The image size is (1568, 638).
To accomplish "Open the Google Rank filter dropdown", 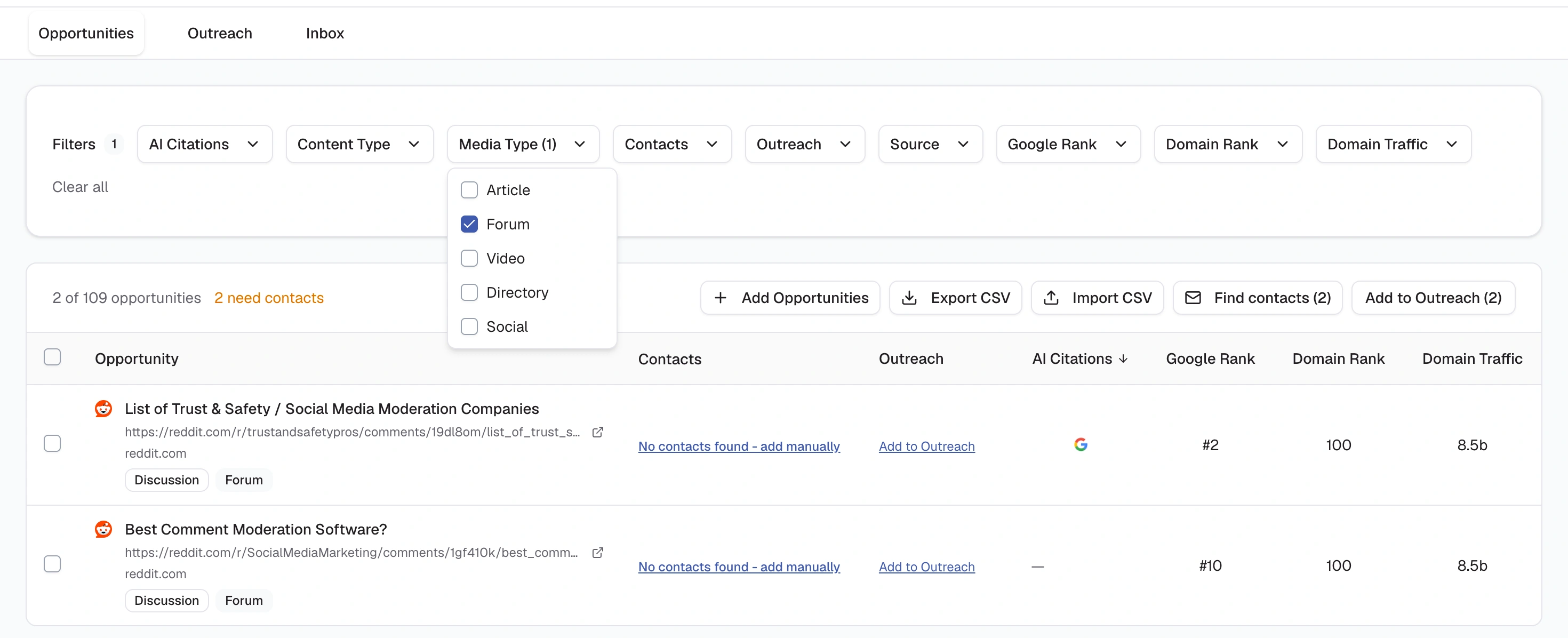I will pyautogui.click(x=1068, y=144).
